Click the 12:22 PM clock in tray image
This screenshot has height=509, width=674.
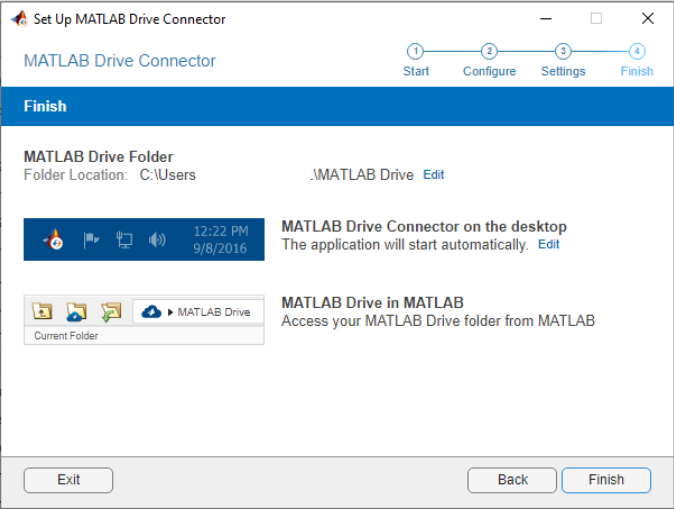coord(220,231)
